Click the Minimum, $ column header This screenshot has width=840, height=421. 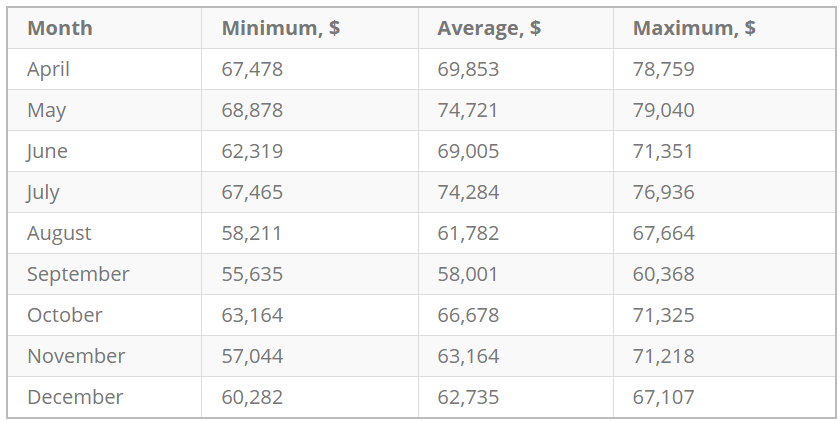pyautogui.click(x=280, y=28)
